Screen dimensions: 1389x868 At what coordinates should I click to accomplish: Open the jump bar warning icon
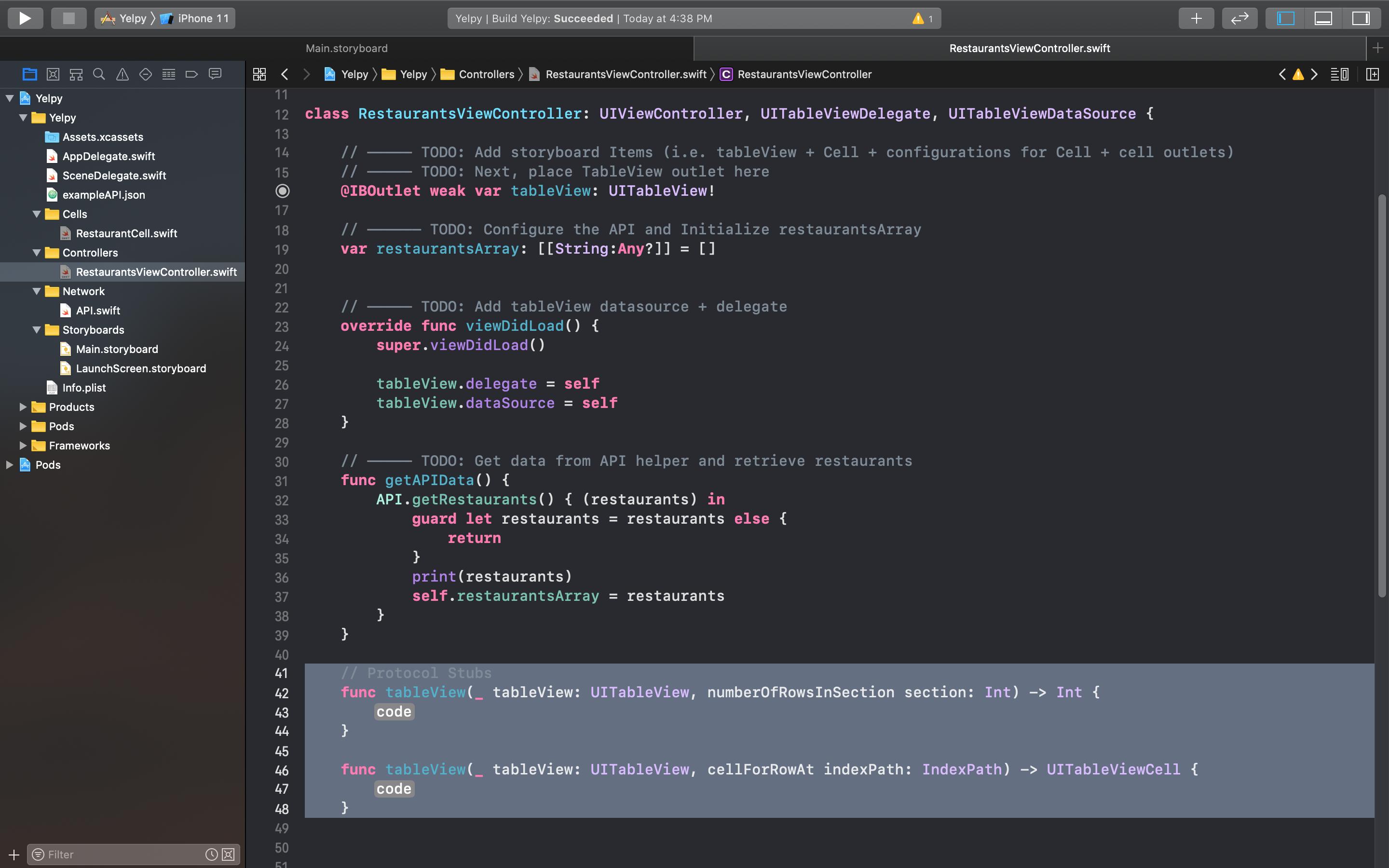1298,74
